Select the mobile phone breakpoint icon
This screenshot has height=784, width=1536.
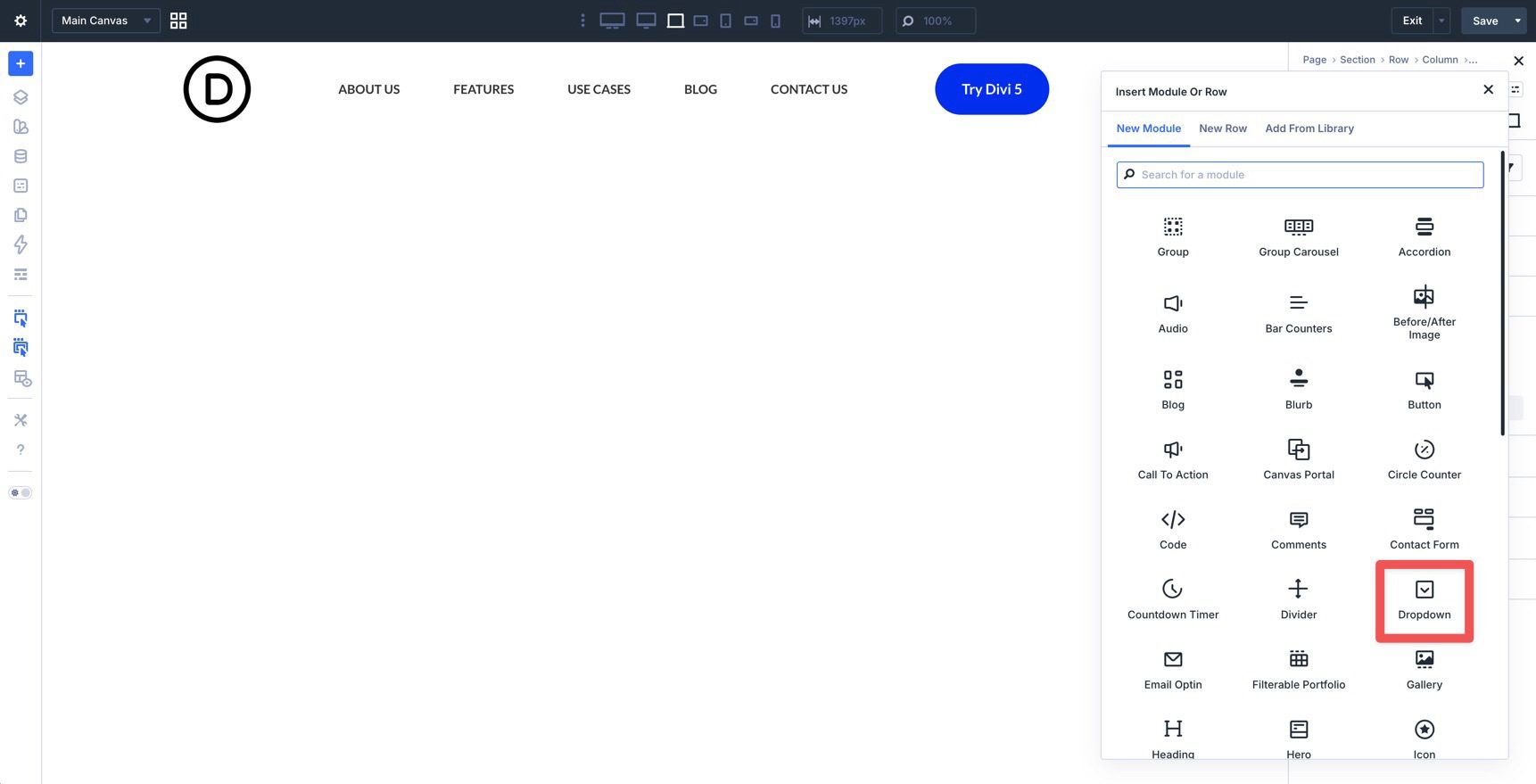(x=775, y=21)
